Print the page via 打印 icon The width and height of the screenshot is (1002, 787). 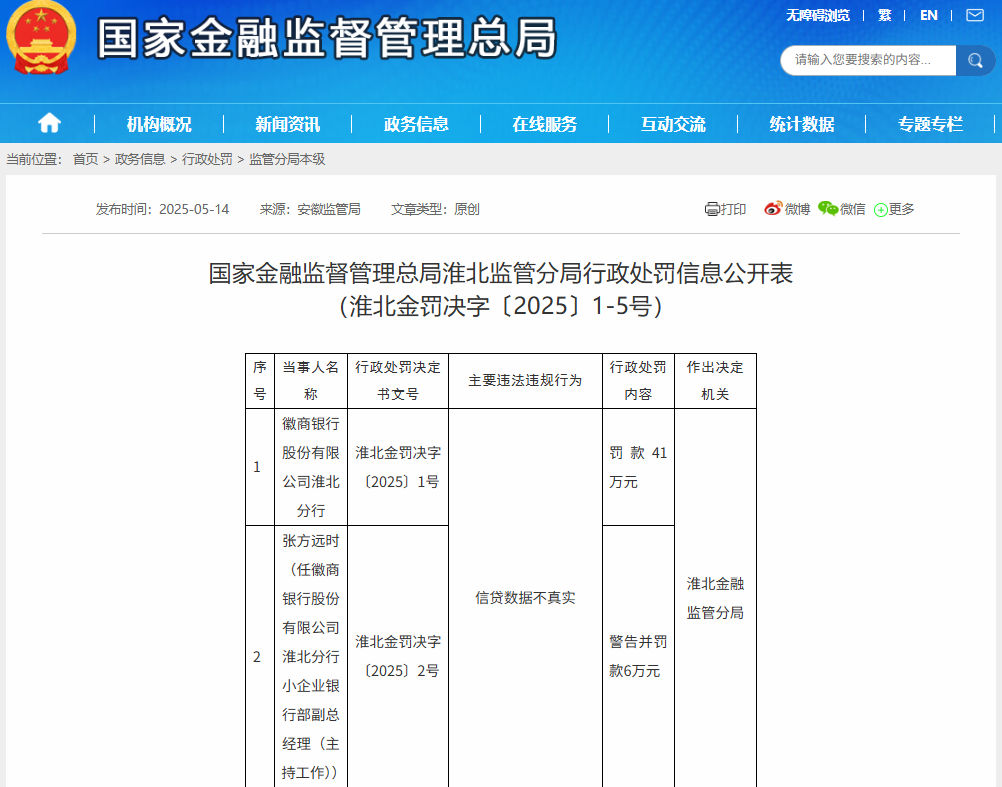point(725,209)
